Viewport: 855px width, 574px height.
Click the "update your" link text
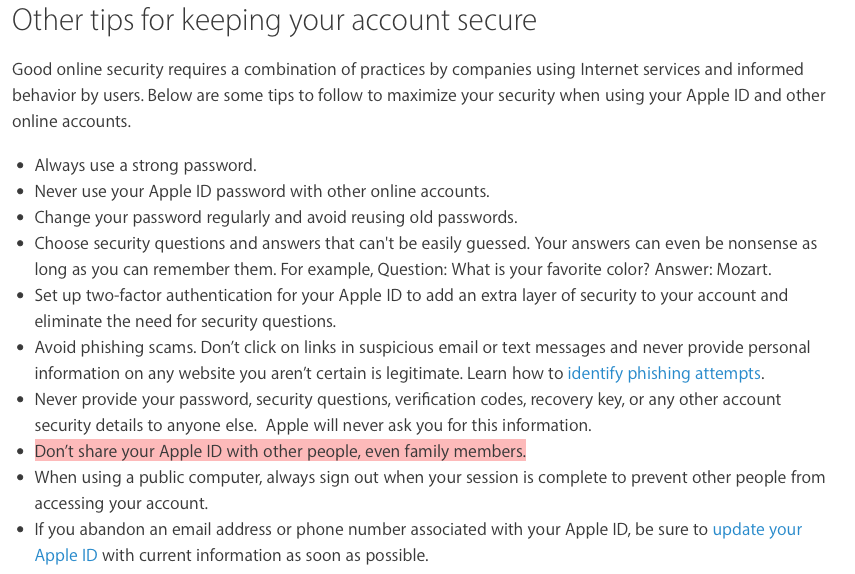coord(757,529)
